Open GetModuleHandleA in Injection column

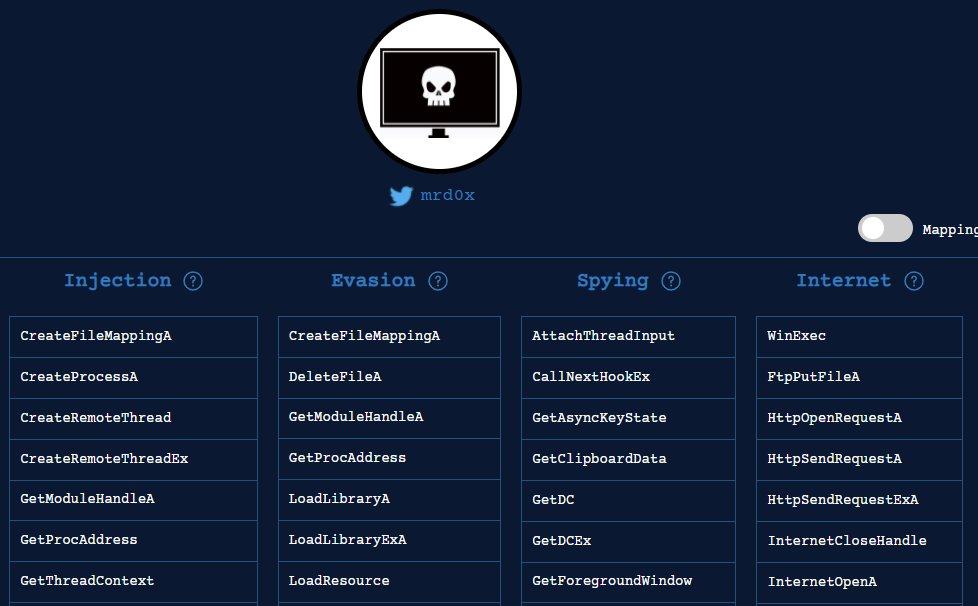pyautogui.click(x=133, y=500)
